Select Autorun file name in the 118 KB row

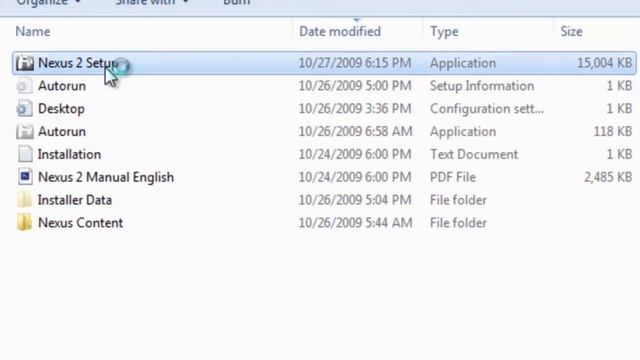[62, 132]
